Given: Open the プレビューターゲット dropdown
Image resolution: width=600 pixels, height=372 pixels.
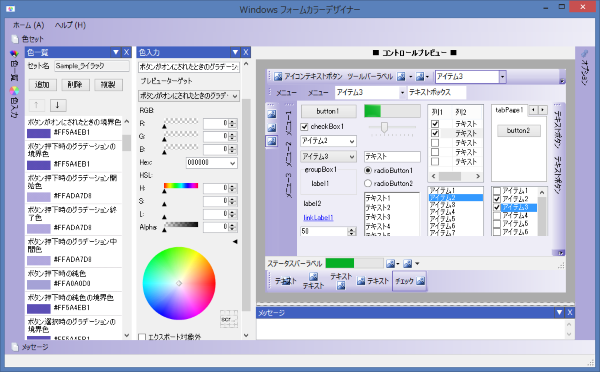Looking at the screenshot, I should (189, 96).
